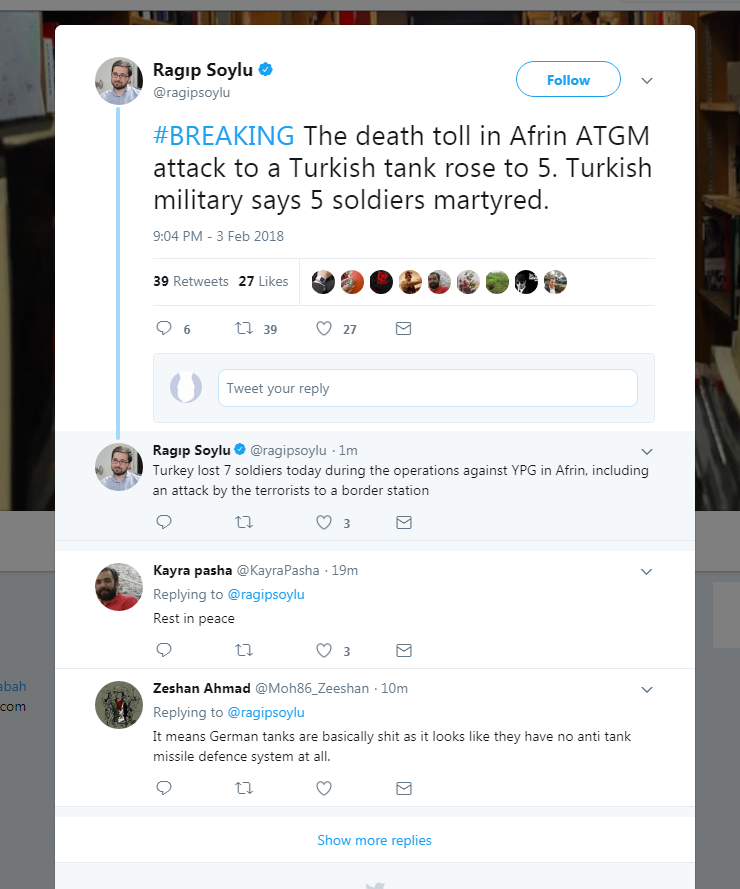Open Zeshan Ahmad's profile picture

point(118,704)
